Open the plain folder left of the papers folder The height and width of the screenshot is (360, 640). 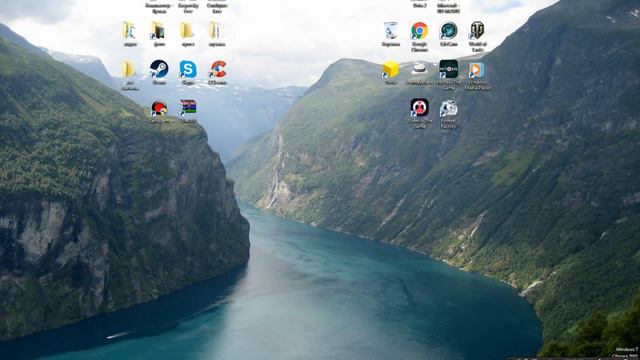tap(187, 31)
